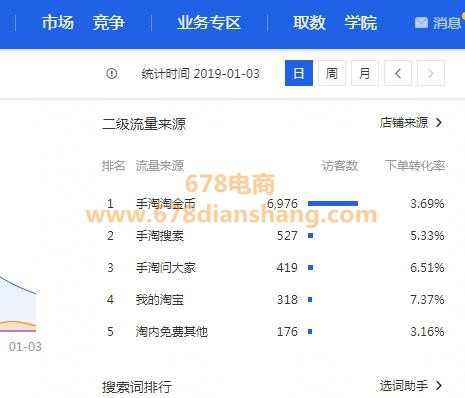
Task: Click the 排名 column header
Action: pyautogui.click(x=113, y=165)
